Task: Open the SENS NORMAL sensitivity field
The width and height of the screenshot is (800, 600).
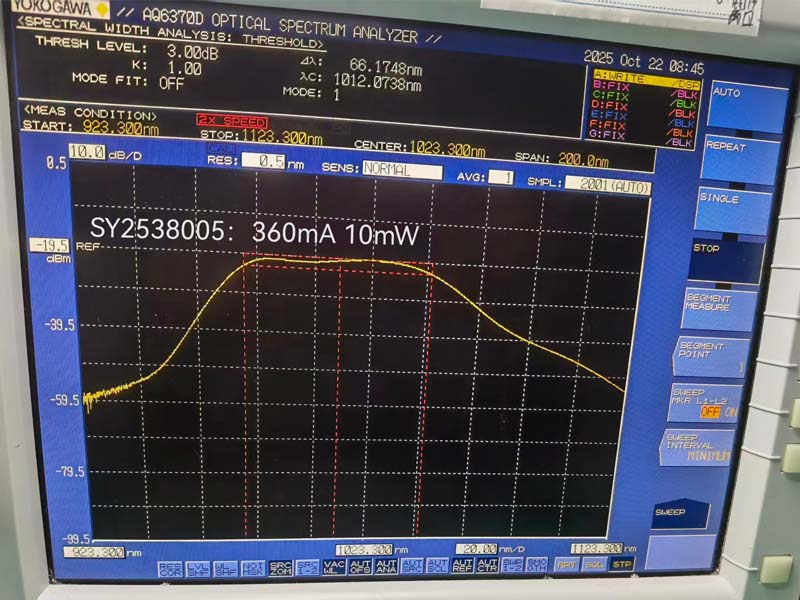Action: point(401,170)
